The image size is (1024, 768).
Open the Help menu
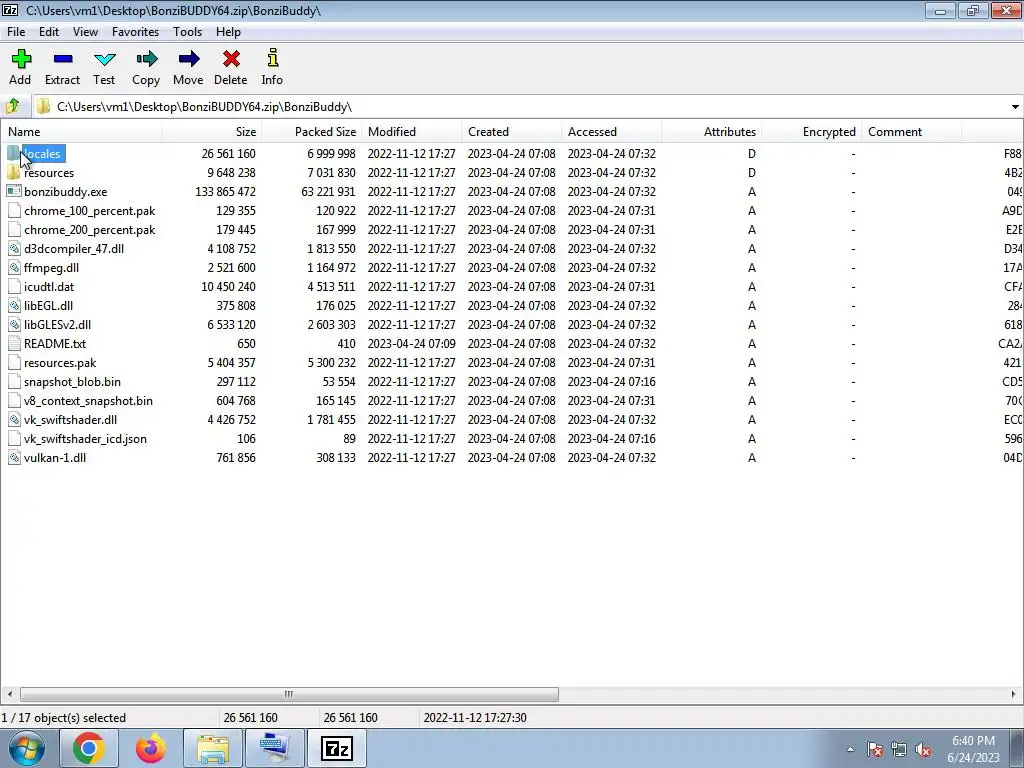click(x=228, y=31)
